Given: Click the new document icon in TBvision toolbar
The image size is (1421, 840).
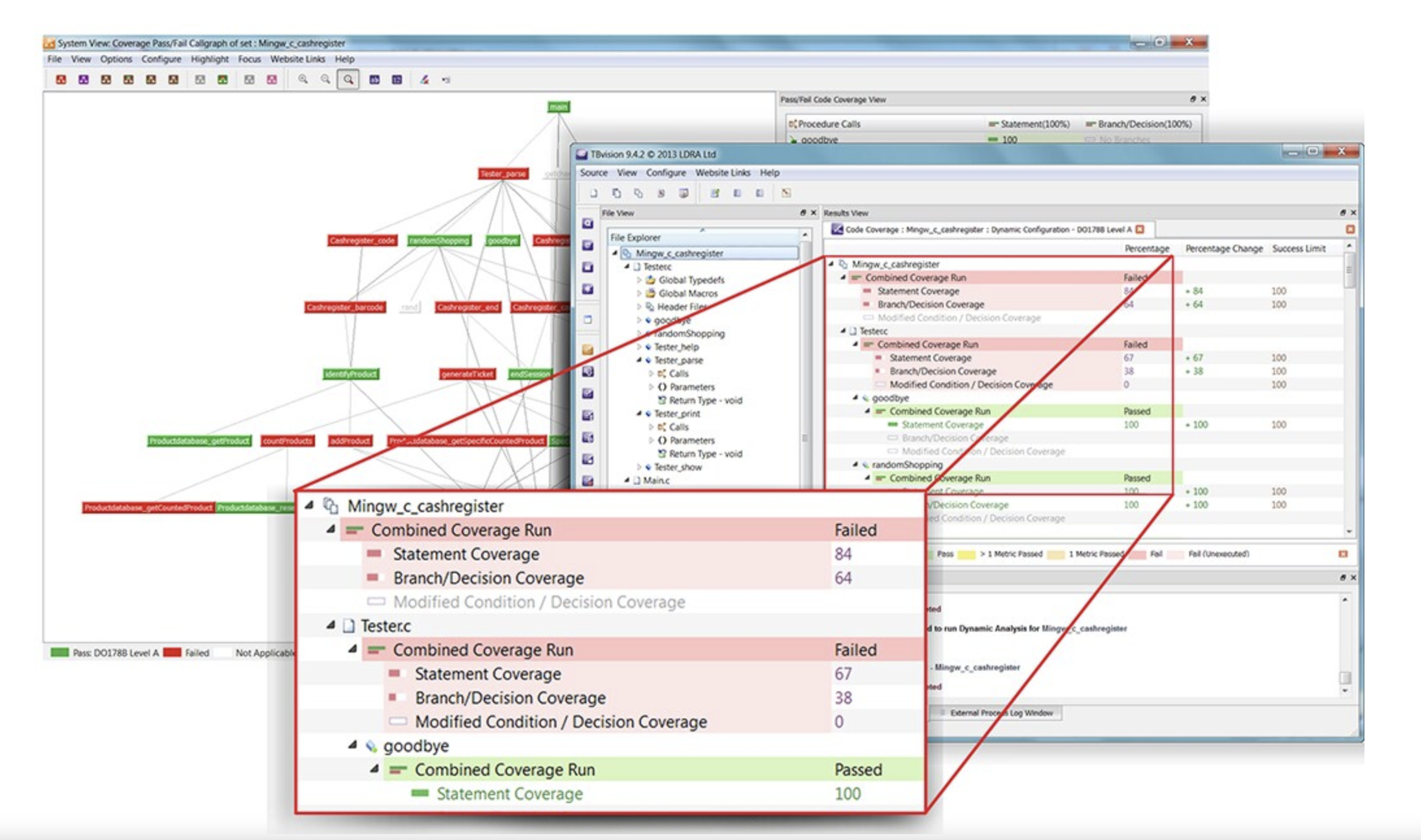Looking at the screenshot, I should tap(593, 193).
